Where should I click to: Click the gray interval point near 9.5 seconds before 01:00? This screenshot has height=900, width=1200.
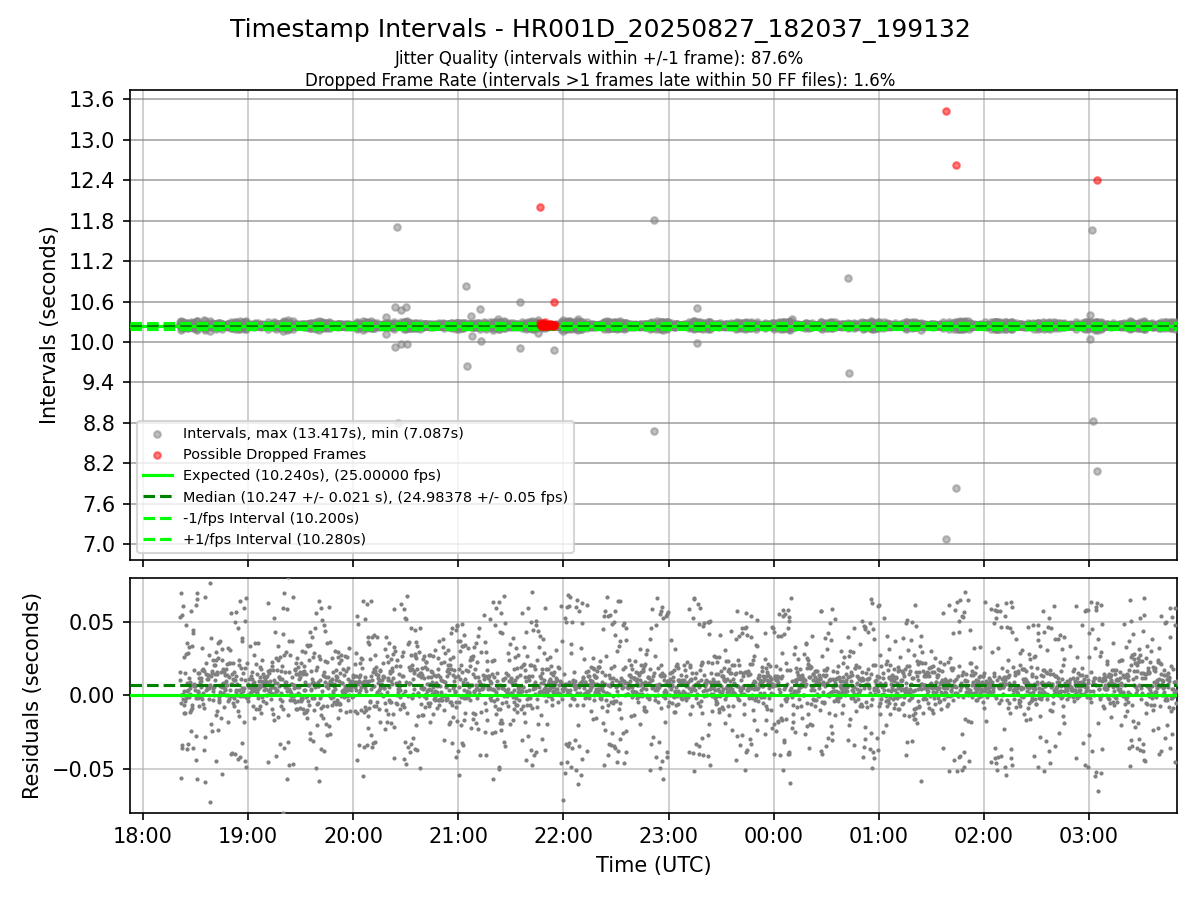click(x=849, y=373)
